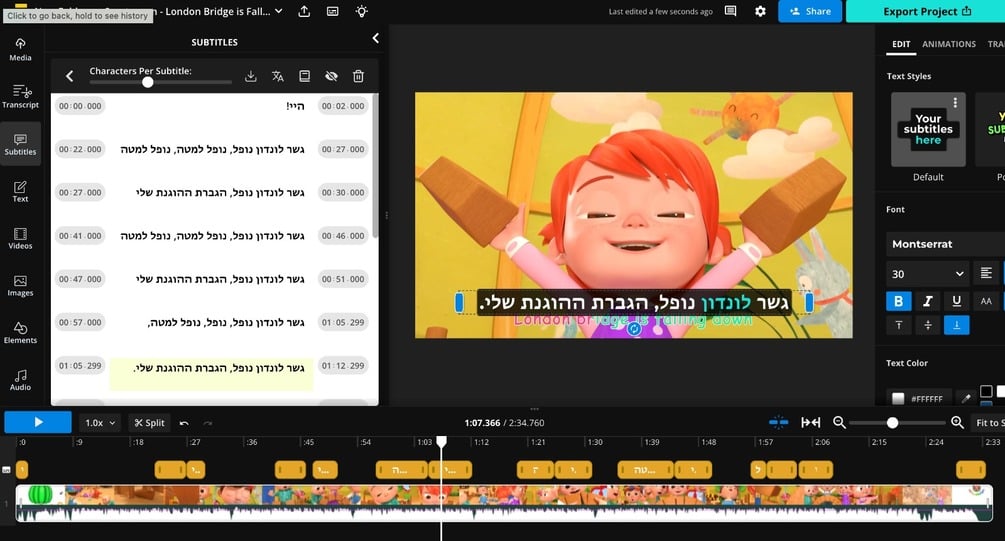Click the Share button
The width and height of the screenshot is (1005, 541).
click(x=810, y=11)
